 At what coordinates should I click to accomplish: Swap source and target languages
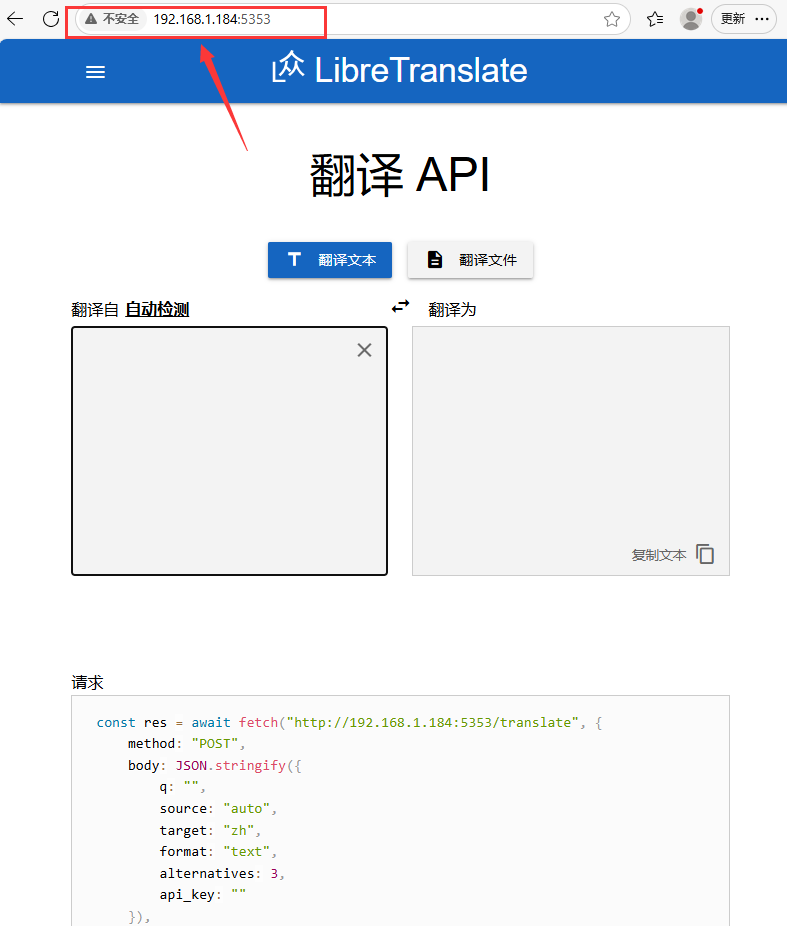pos(400,307)
